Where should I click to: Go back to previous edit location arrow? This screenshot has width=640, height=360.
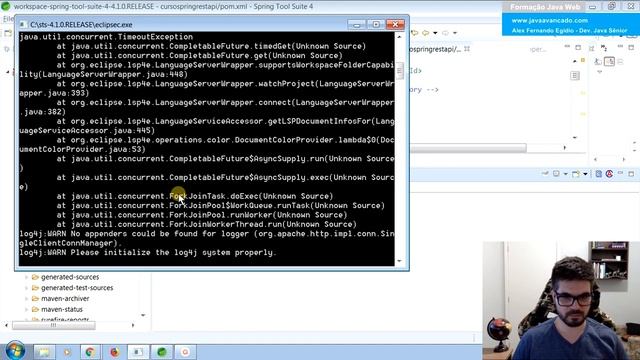tap(415, 33)
